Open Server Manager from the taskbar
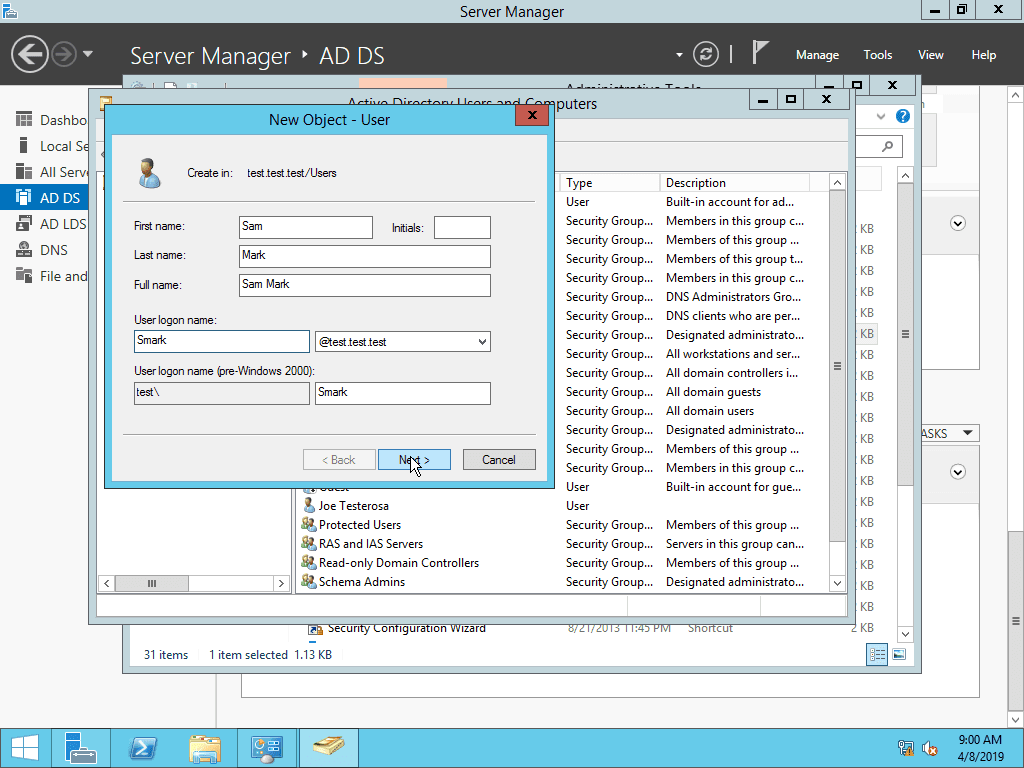This screenshot has height=768, width=1024. coord(81,748)
